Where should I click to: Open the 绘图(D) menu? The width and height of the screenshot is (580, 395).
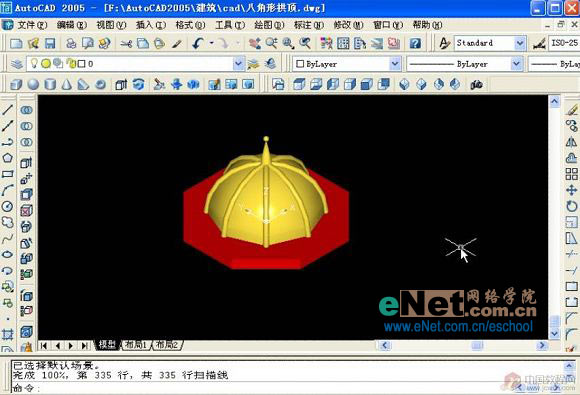[269, 25]
